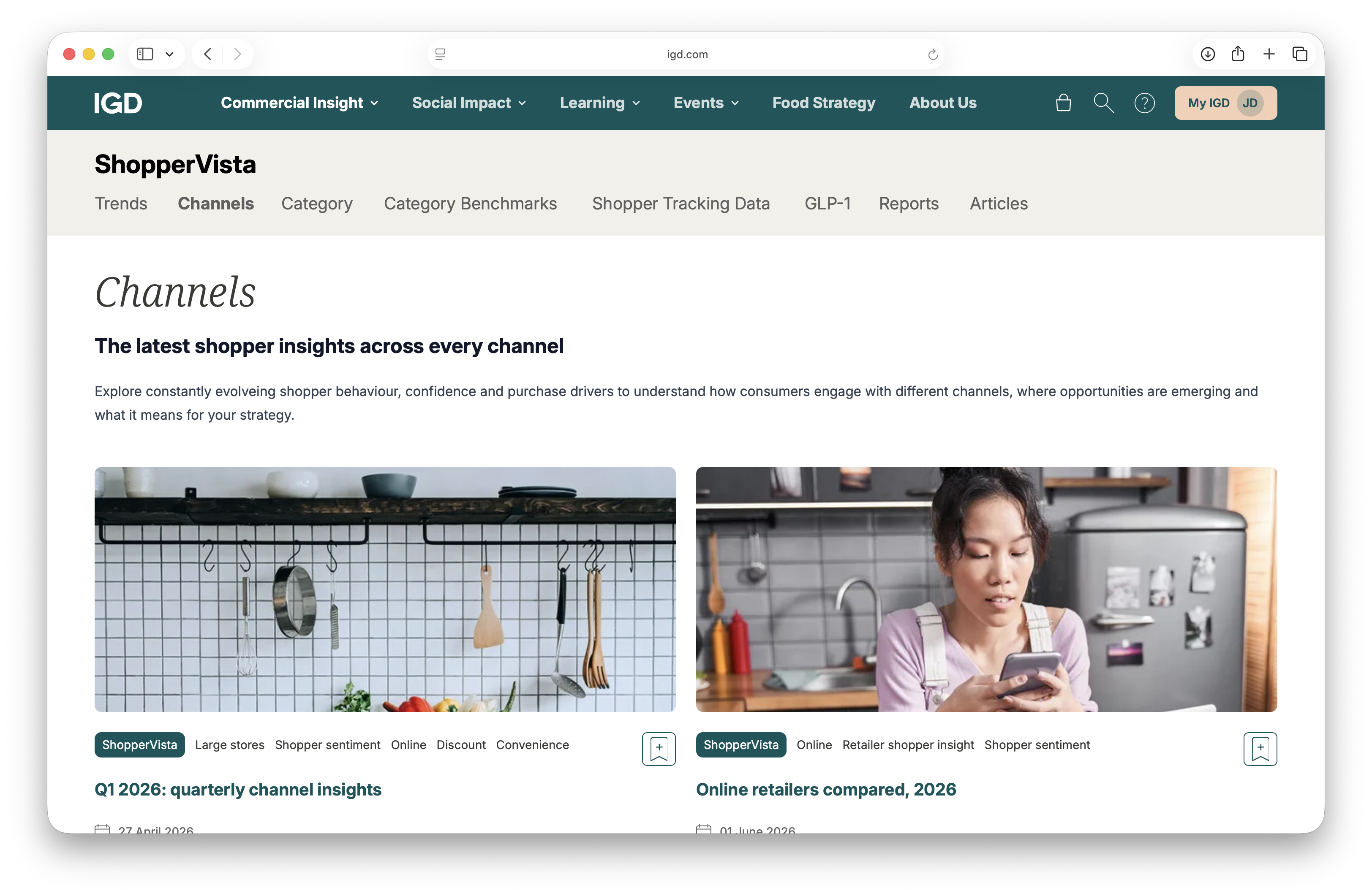Click the igd.com address bar
Viewport: 1372px width, 896px height.
pyautogui.click(x=686, y=54)
